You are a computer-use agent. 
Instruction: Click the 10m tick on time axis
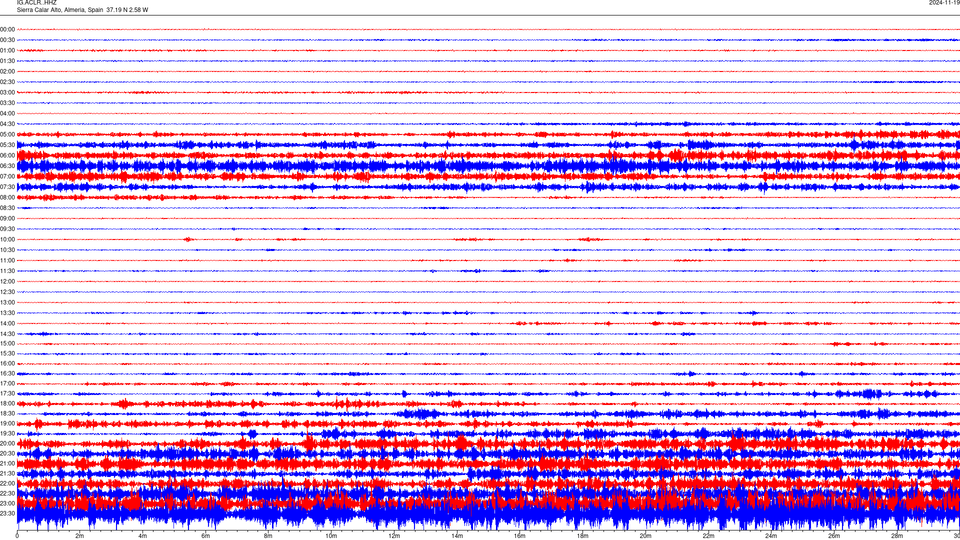coord(331,536)
